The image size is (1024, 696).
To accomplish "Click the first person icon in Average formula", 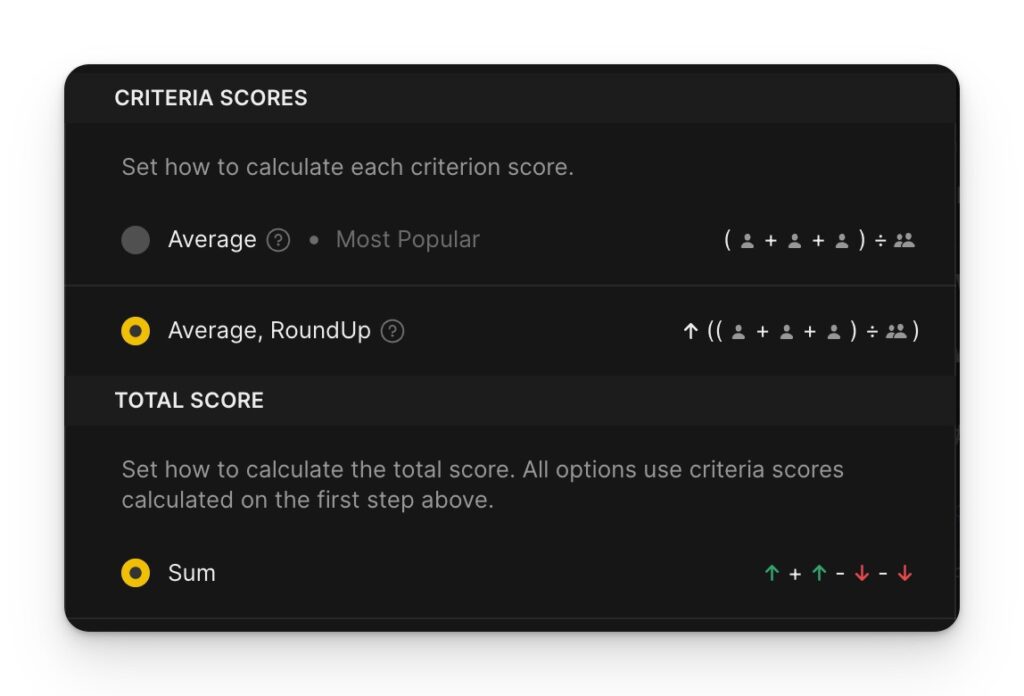I will tap(747, 241).
